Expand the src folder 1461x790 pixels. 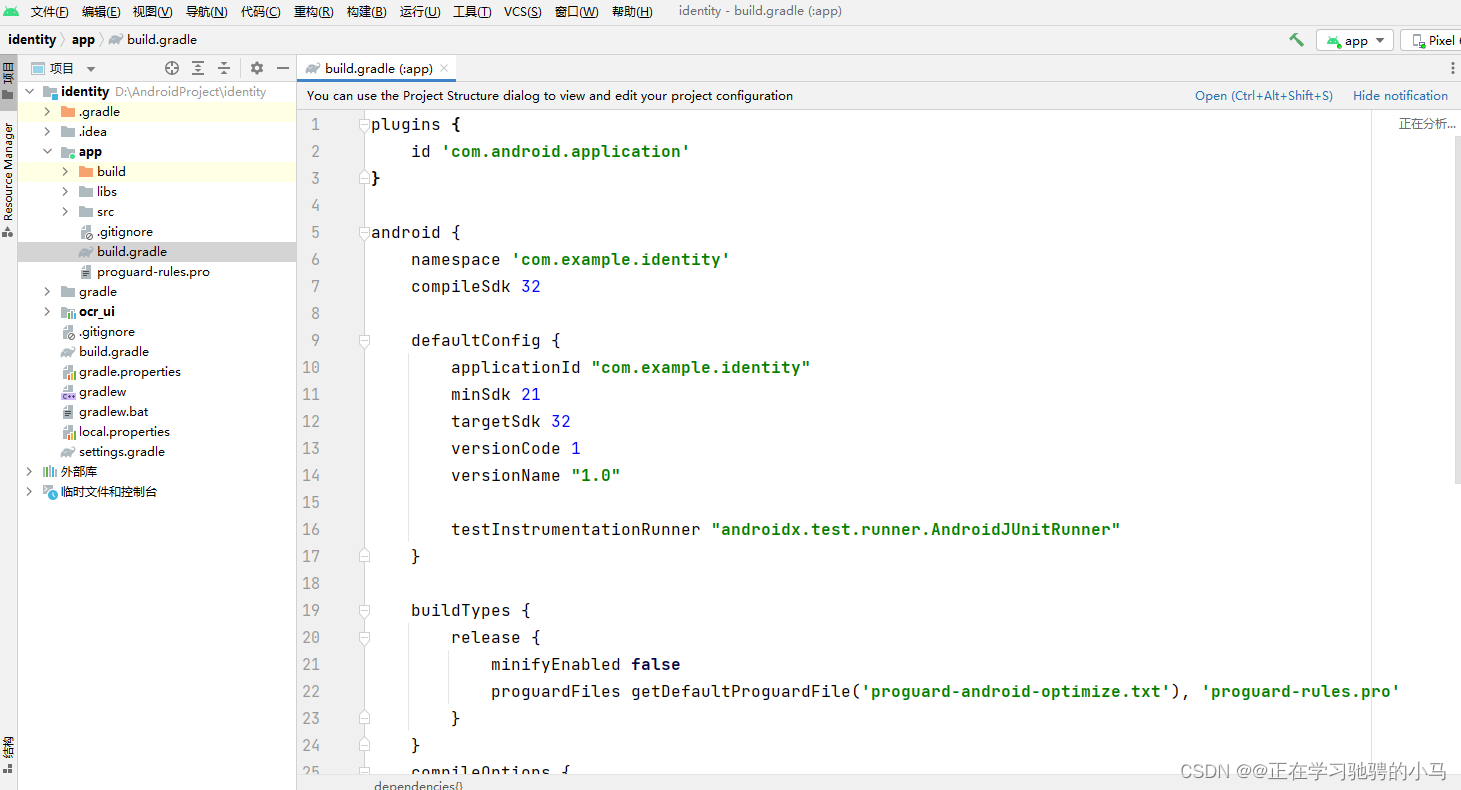click(65, 211)
